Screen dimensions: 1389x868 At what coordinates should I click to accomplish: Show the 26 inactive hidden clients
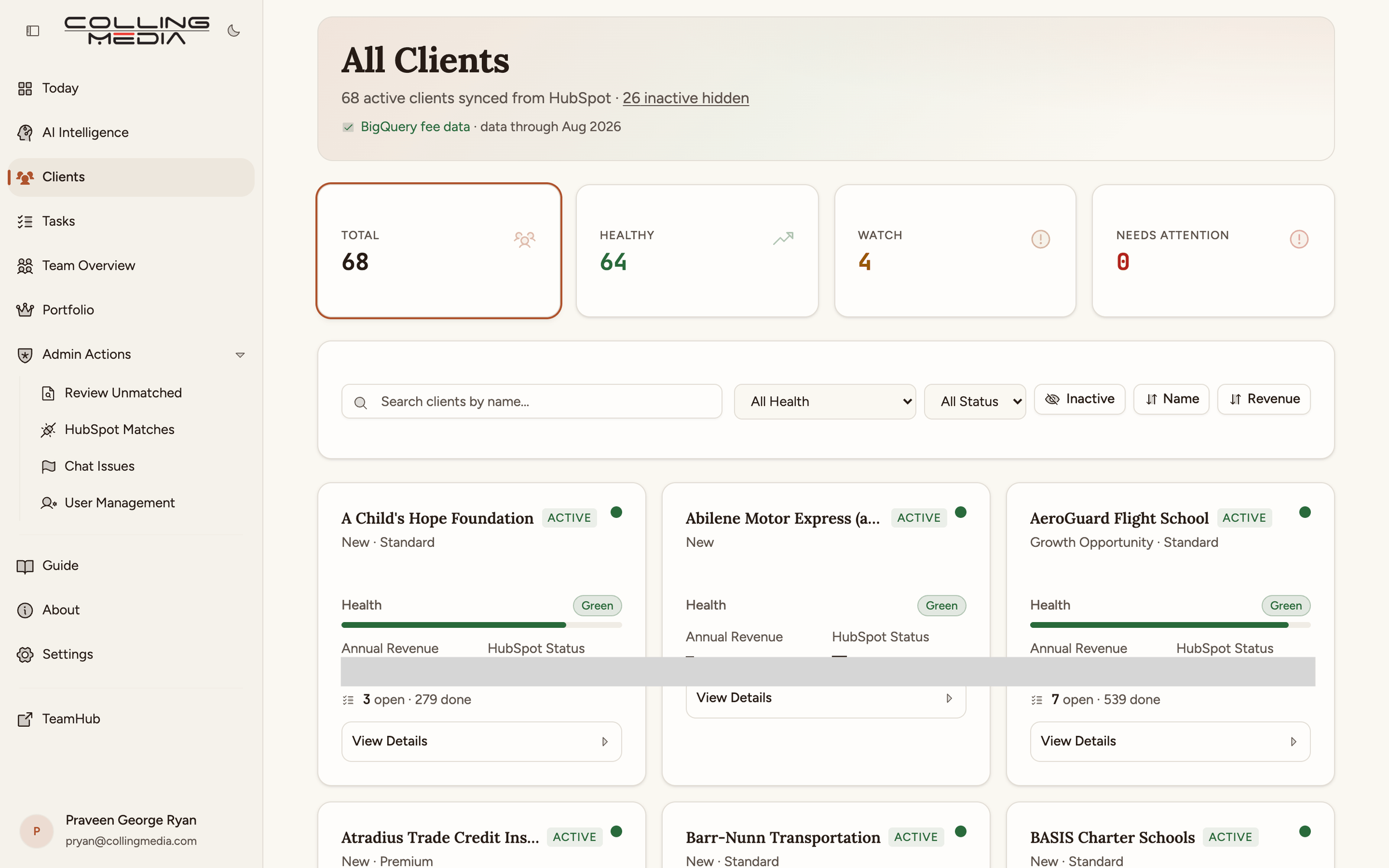[x=686, y=98]
